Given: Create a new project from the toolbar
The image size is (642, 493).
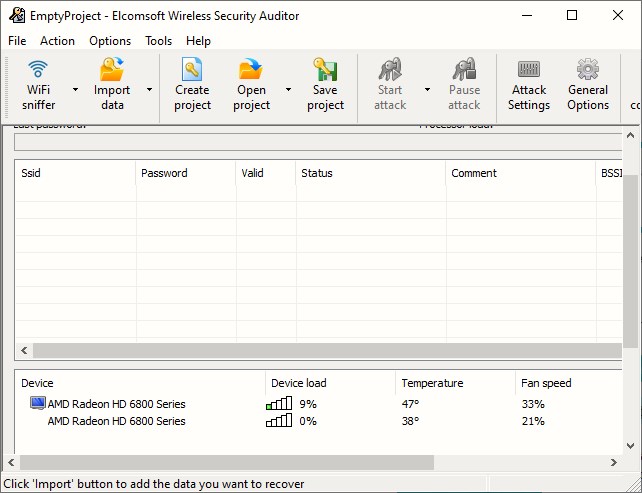Looking at the screenshot, I should [192, 70].
